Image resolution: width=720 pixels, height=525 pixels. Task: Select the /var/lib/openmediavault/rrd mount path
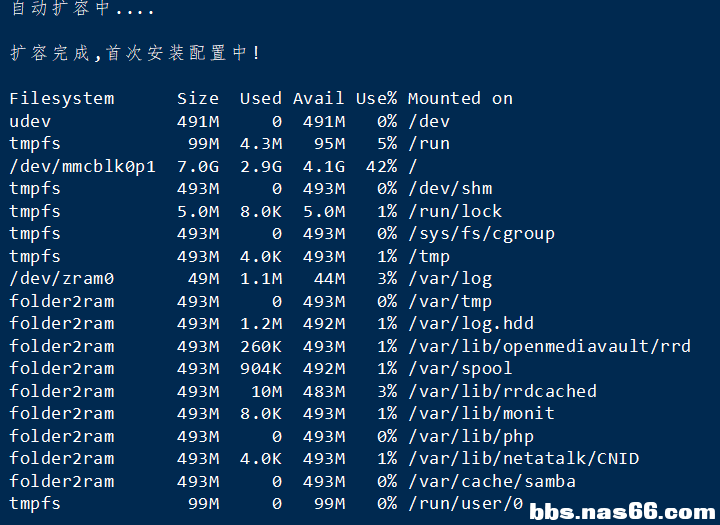coord(550,346)
